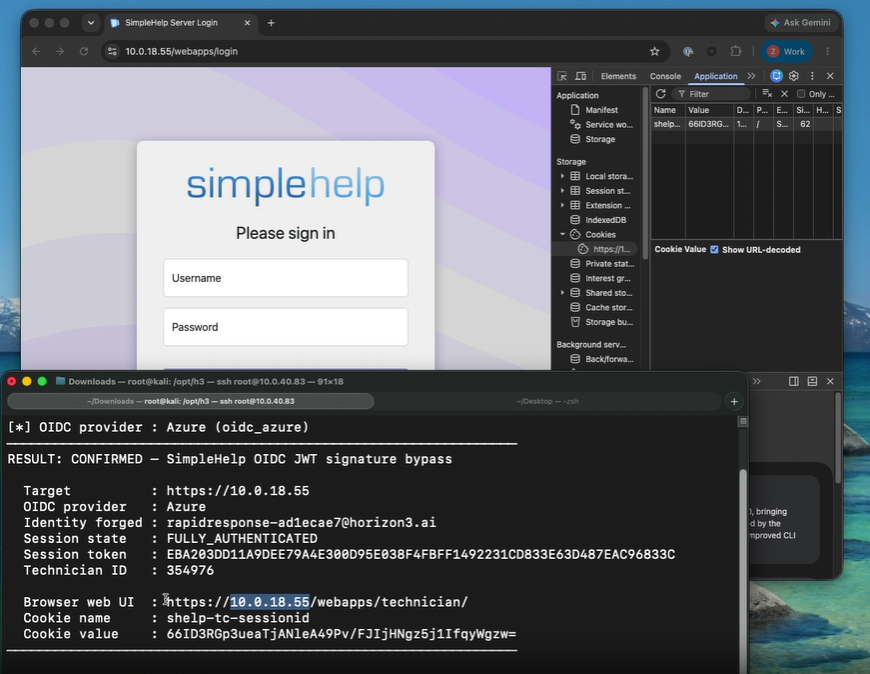Close the DevTools panel

pos(830,76)
